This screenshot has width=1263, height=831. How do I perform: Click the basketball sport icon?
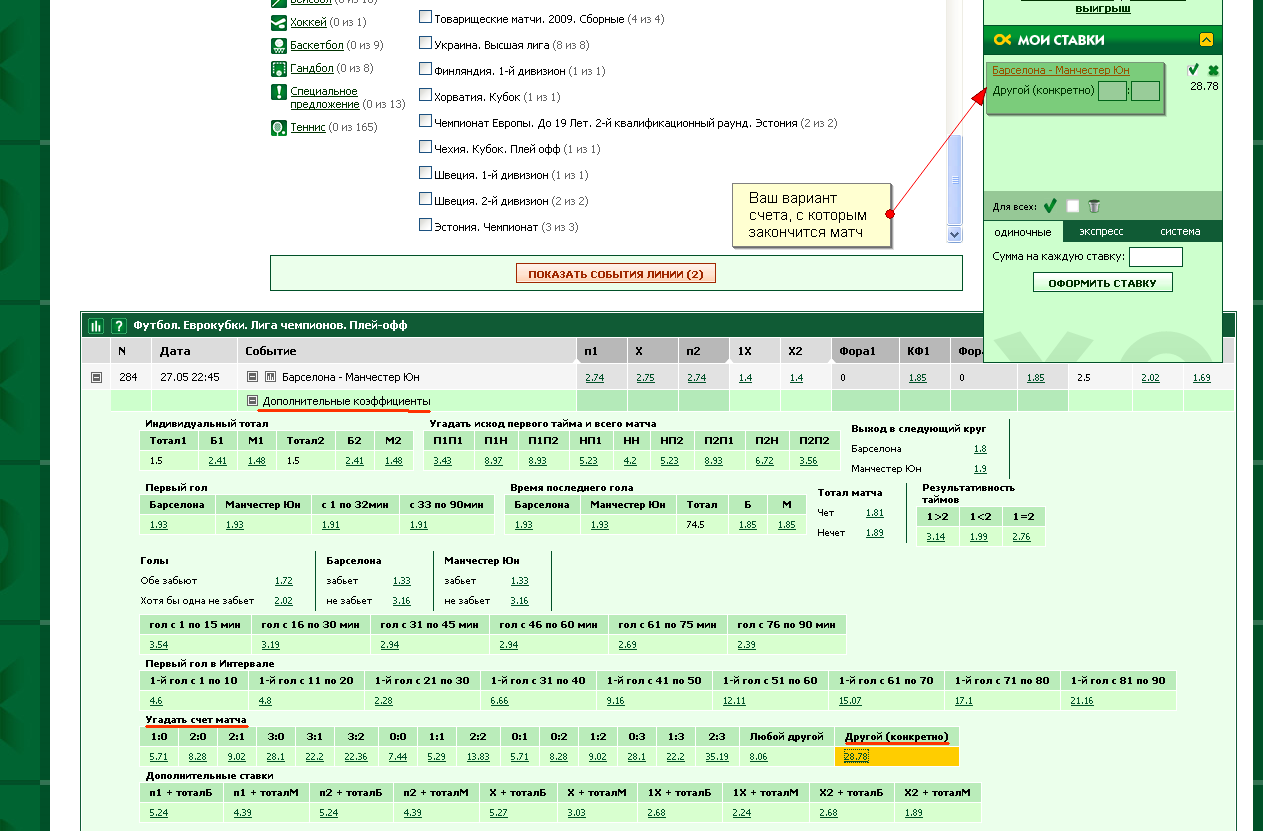279,46
